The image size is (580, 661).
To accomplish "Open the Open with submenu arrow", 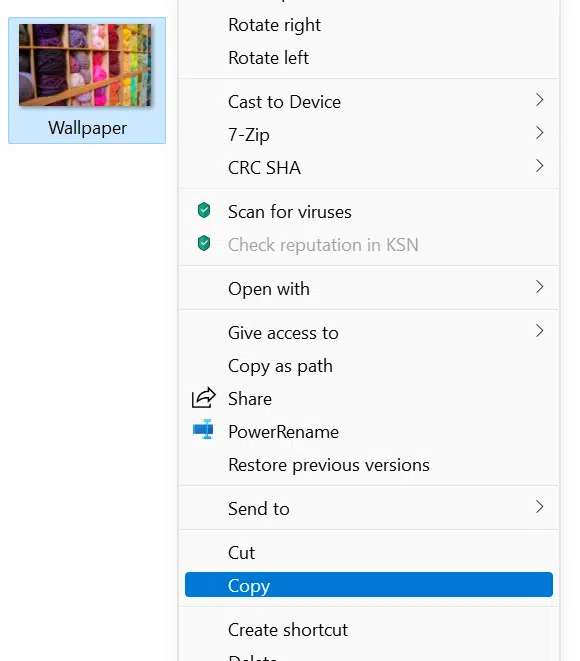I will pos(540,287).
